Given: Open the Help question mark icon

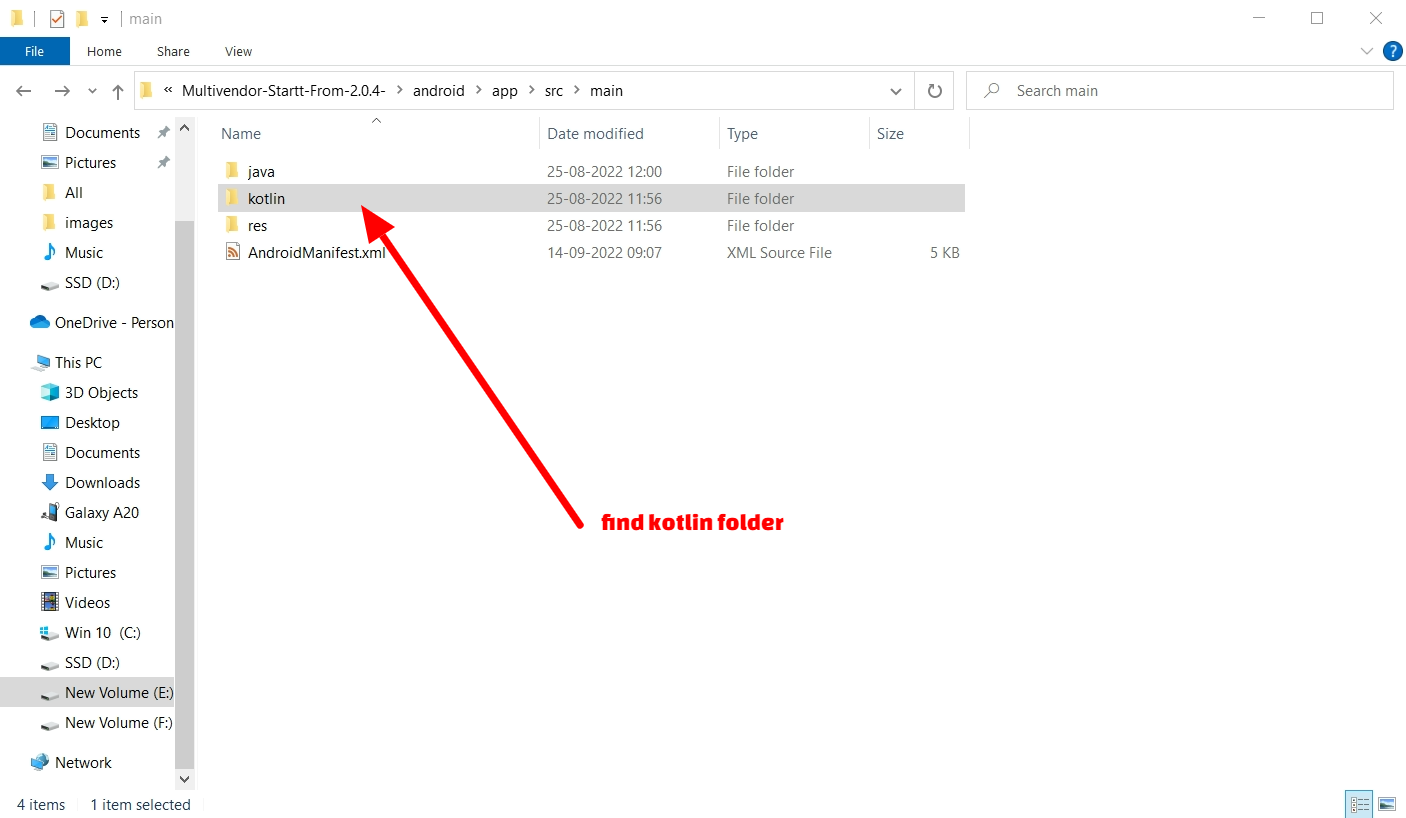Looking at the screenshot, I should (1392, 51).
